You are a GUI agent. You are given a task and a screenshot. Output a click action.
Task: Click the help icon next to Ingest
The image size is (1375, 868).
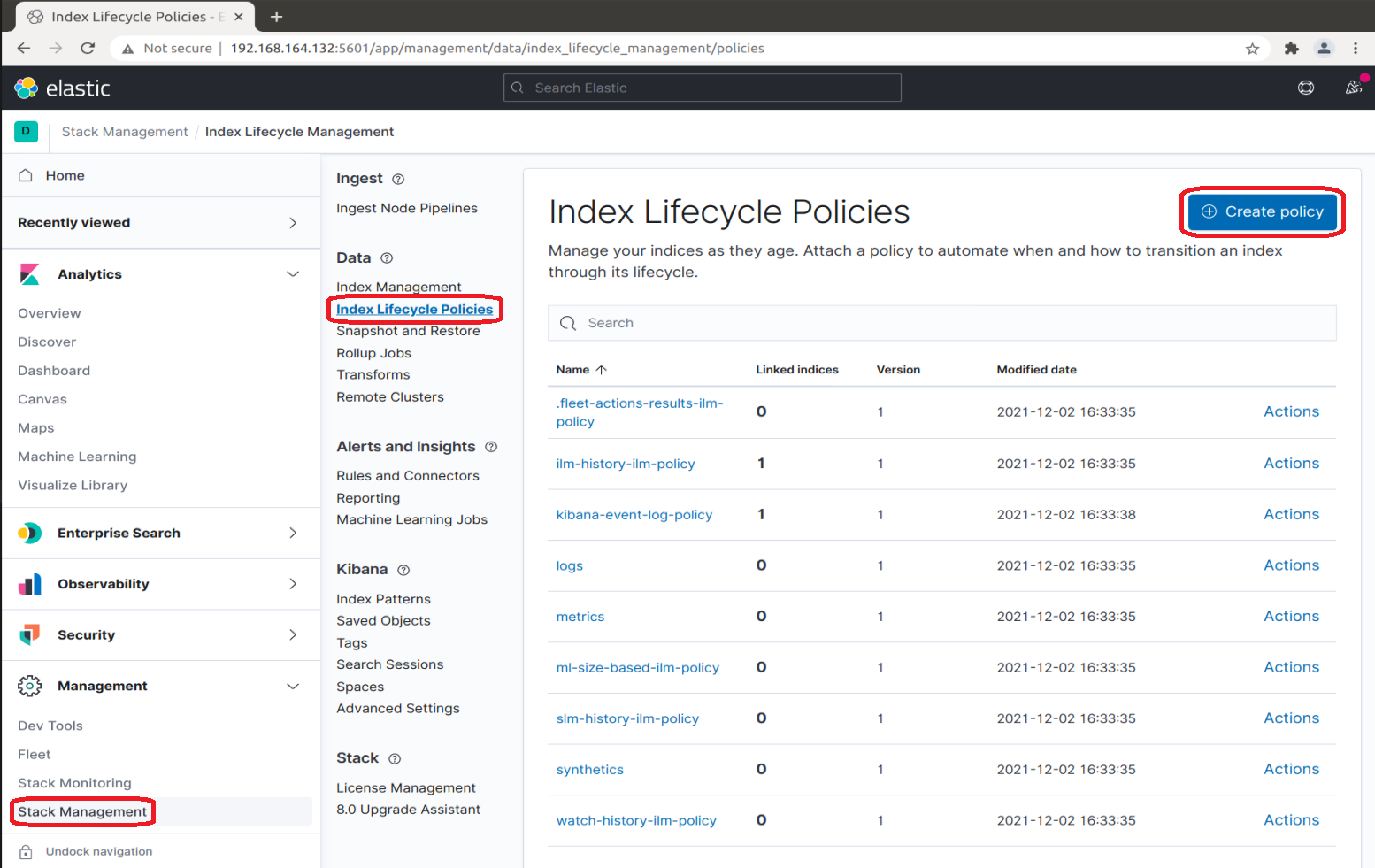coord(398,179)
